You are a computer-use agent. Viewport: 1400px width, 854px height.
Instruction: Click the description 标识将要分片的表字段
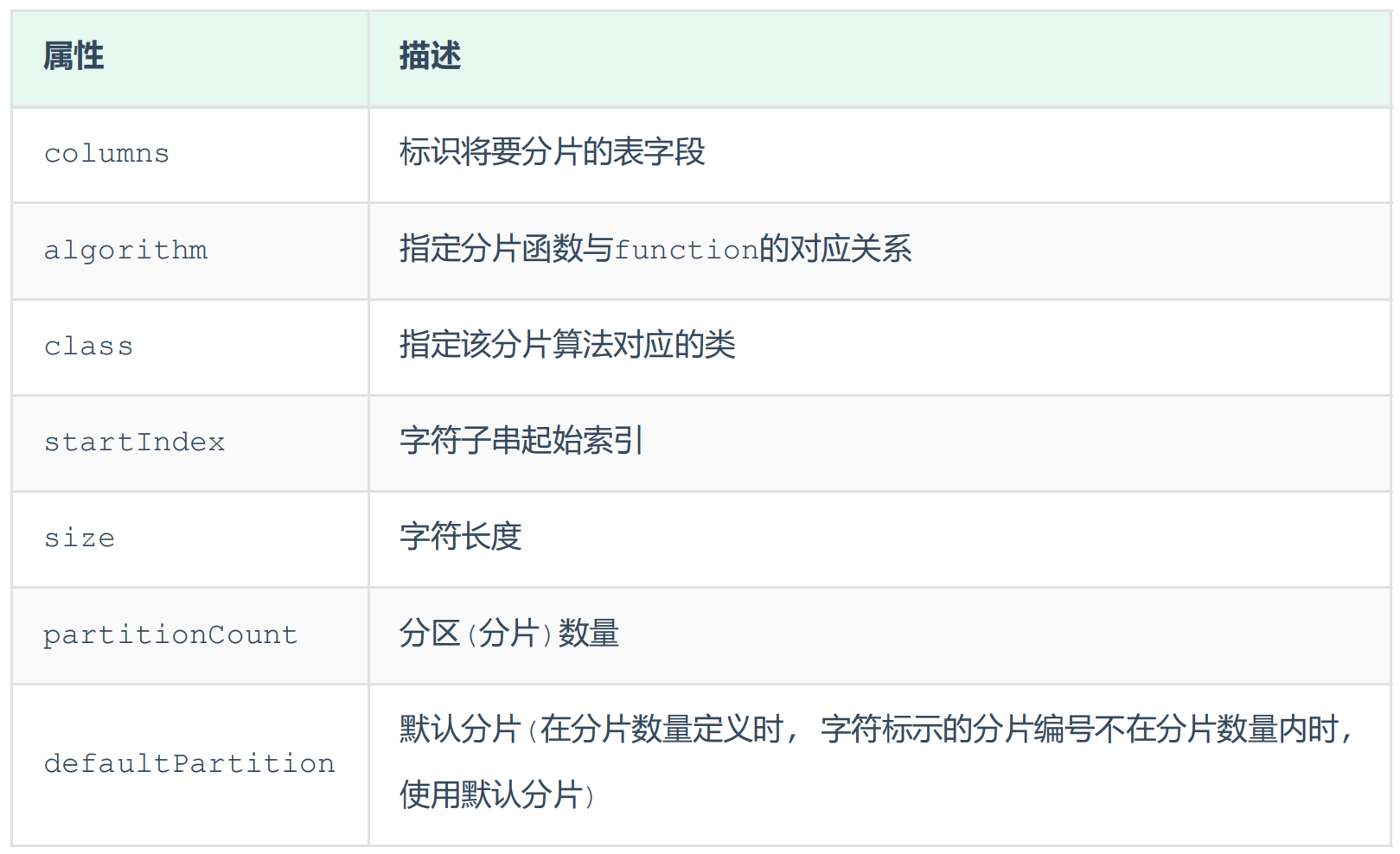pyautogui.click(x=552, y=152)
